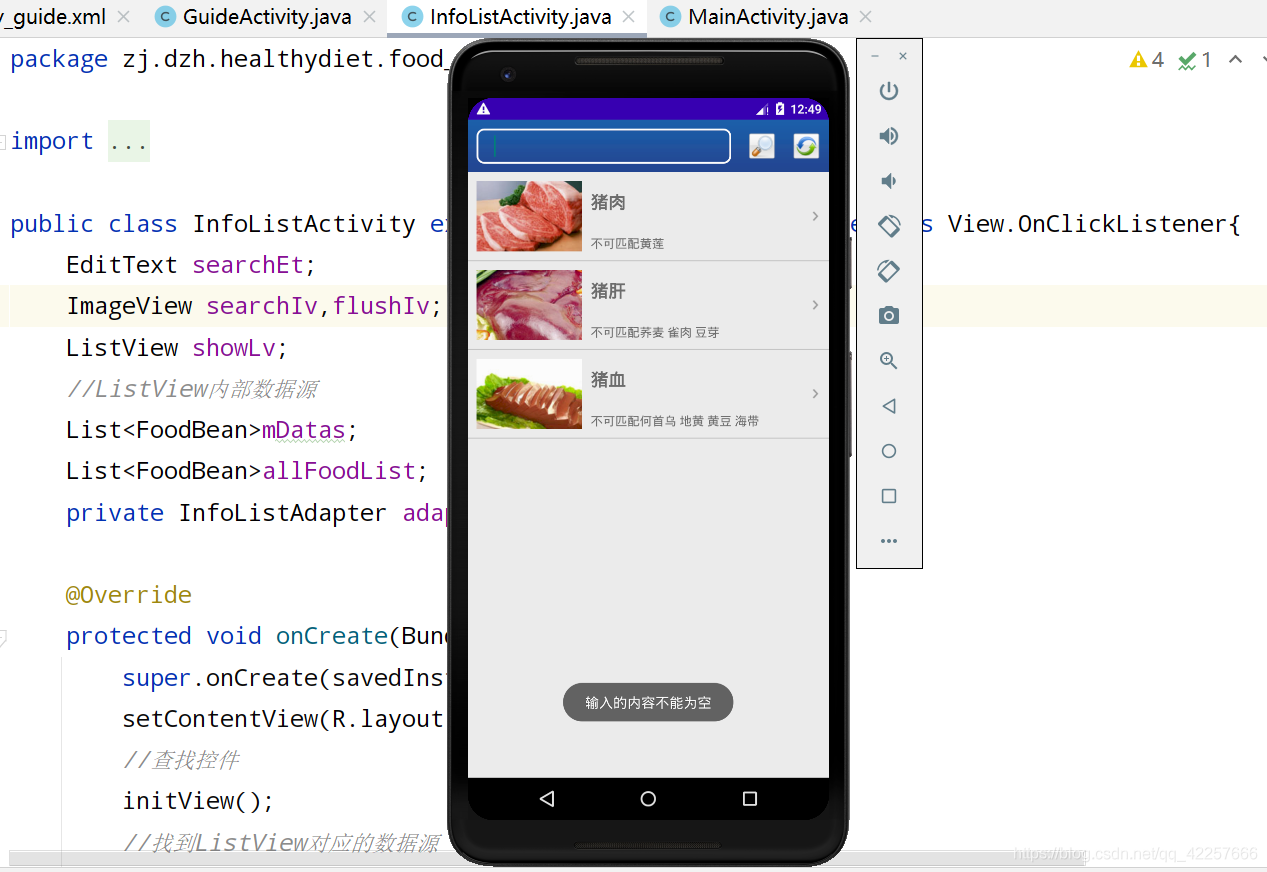This screenshot has height=872, width=1267.
Task: Open emulator extended controls (three dots)
Action: tap(888, 541)
